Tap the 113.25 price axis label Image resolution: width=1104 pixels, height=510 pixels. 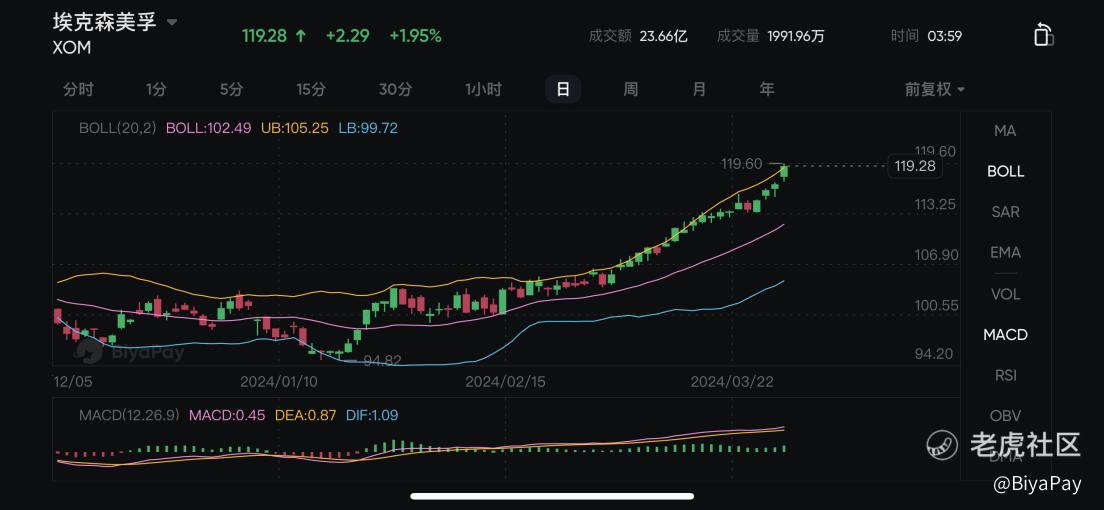(936, 205)
